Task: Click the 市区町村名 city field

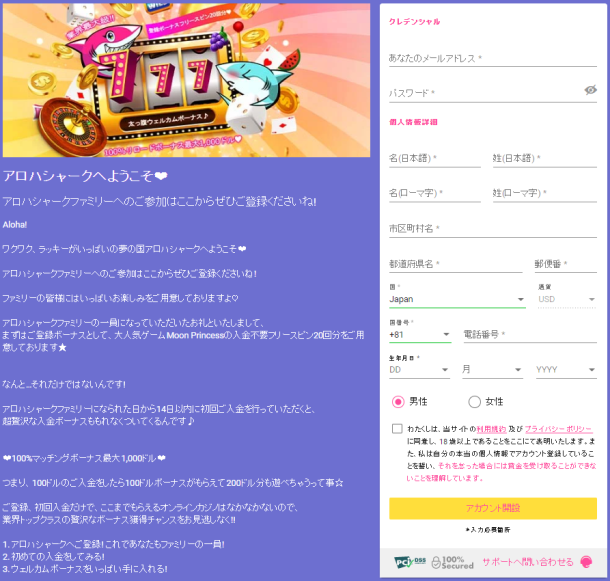Action: [493, 228]
